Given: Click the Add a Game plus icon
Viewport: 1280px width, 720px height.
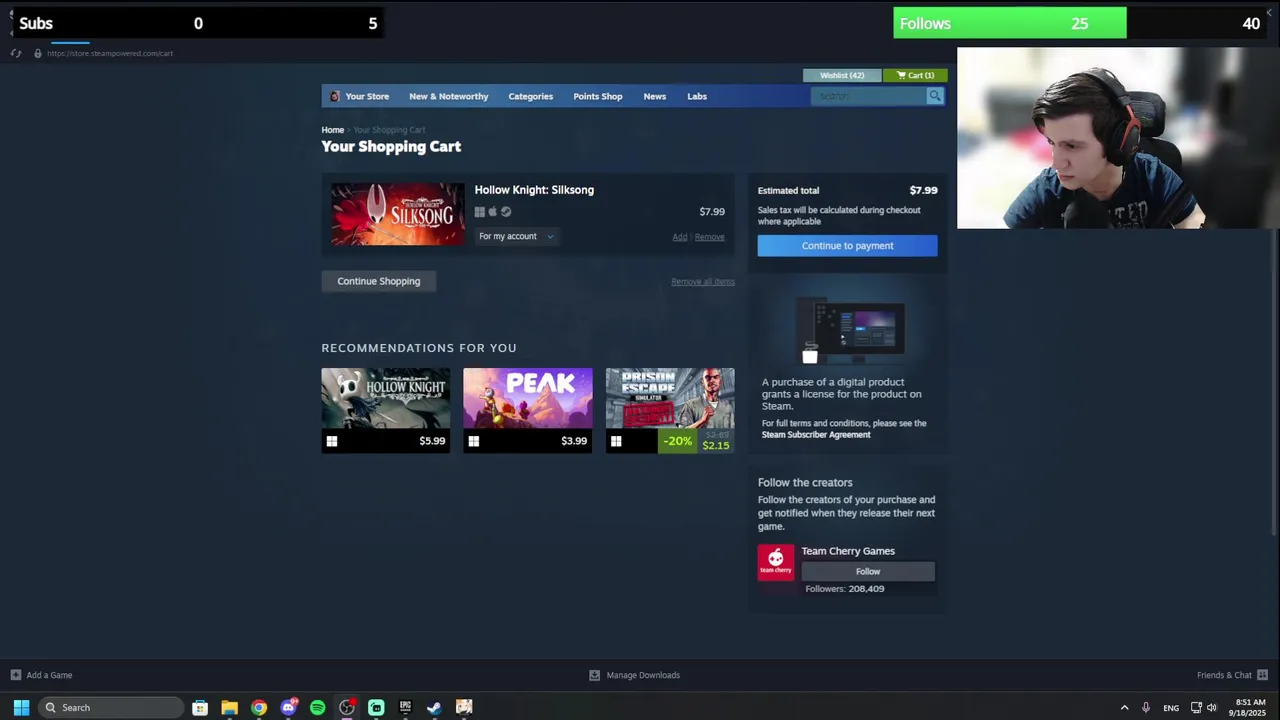Looking at the screenshot, I should 15,675.
